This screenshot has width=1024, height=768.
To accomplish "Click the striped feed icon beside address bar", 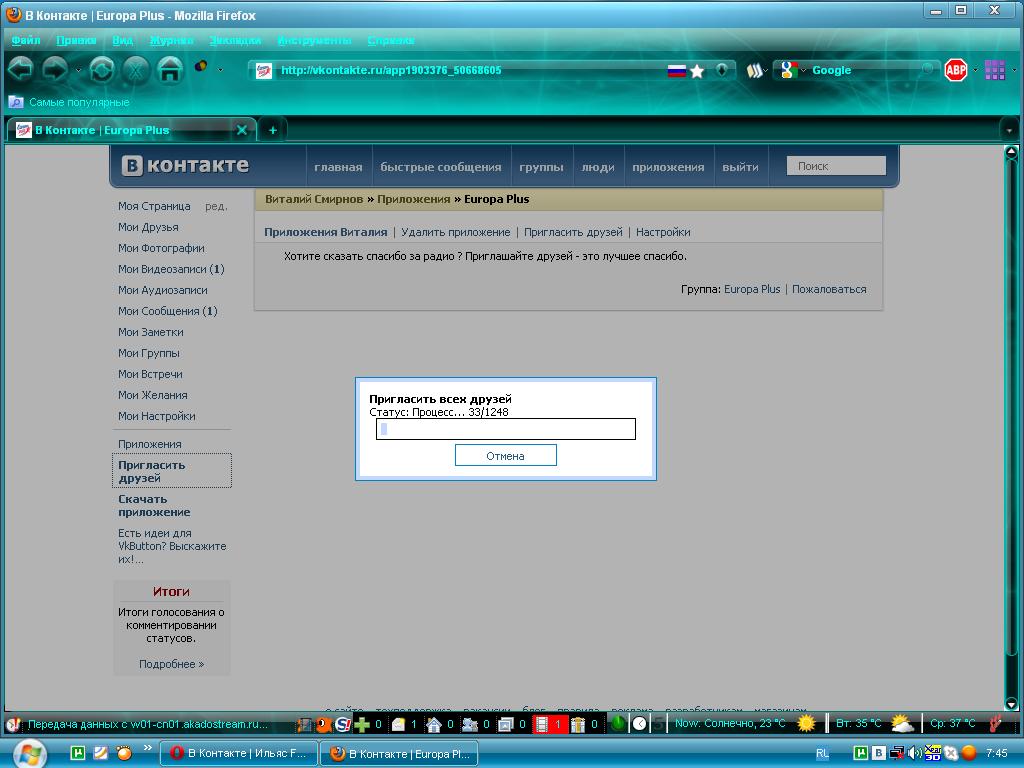I will coord(754,71).
